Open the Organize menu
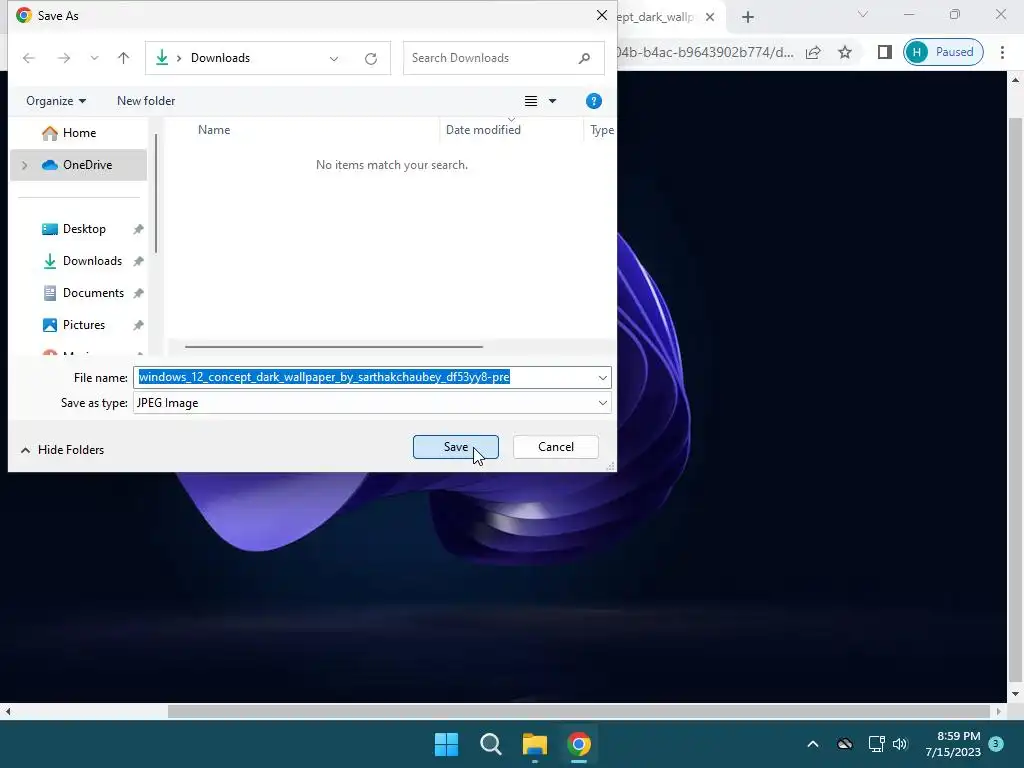This screenshot has height=768, width=1024. coord(56,101)
